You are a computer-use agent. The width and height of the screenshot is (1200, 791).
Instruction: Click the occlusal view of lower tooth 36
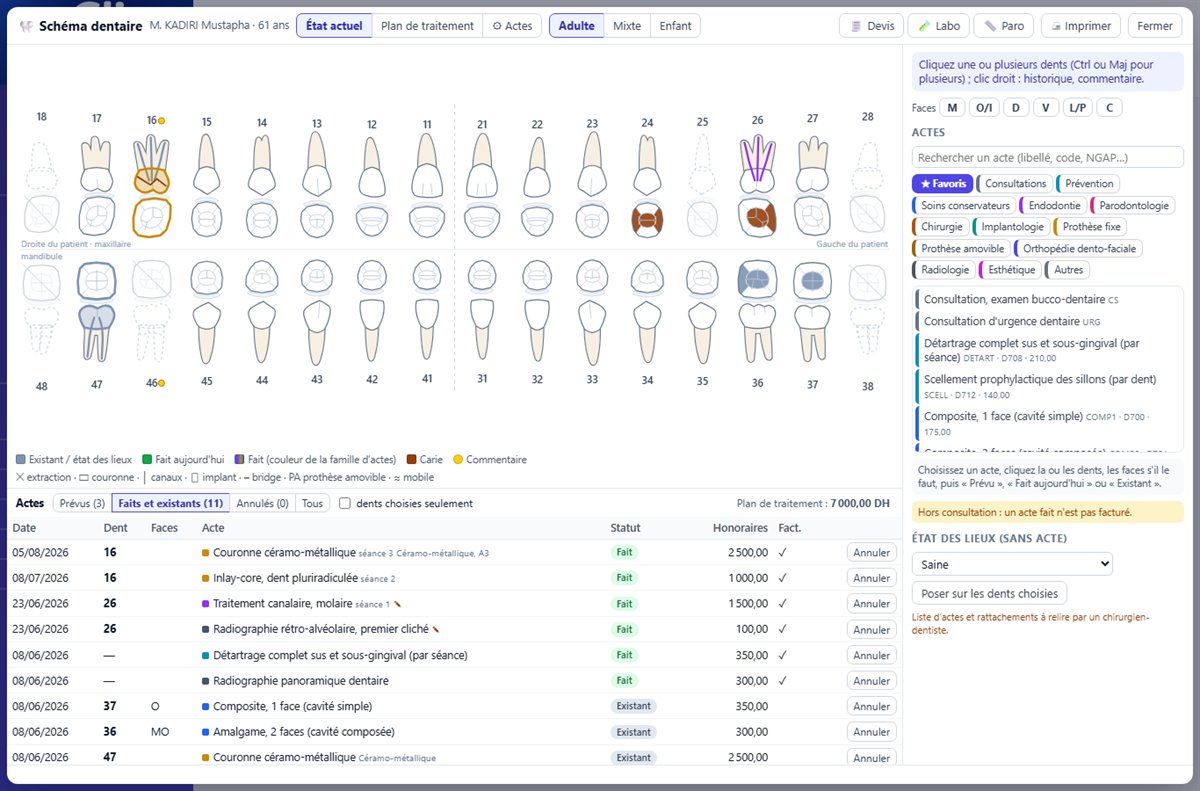[x=757, y=281]
